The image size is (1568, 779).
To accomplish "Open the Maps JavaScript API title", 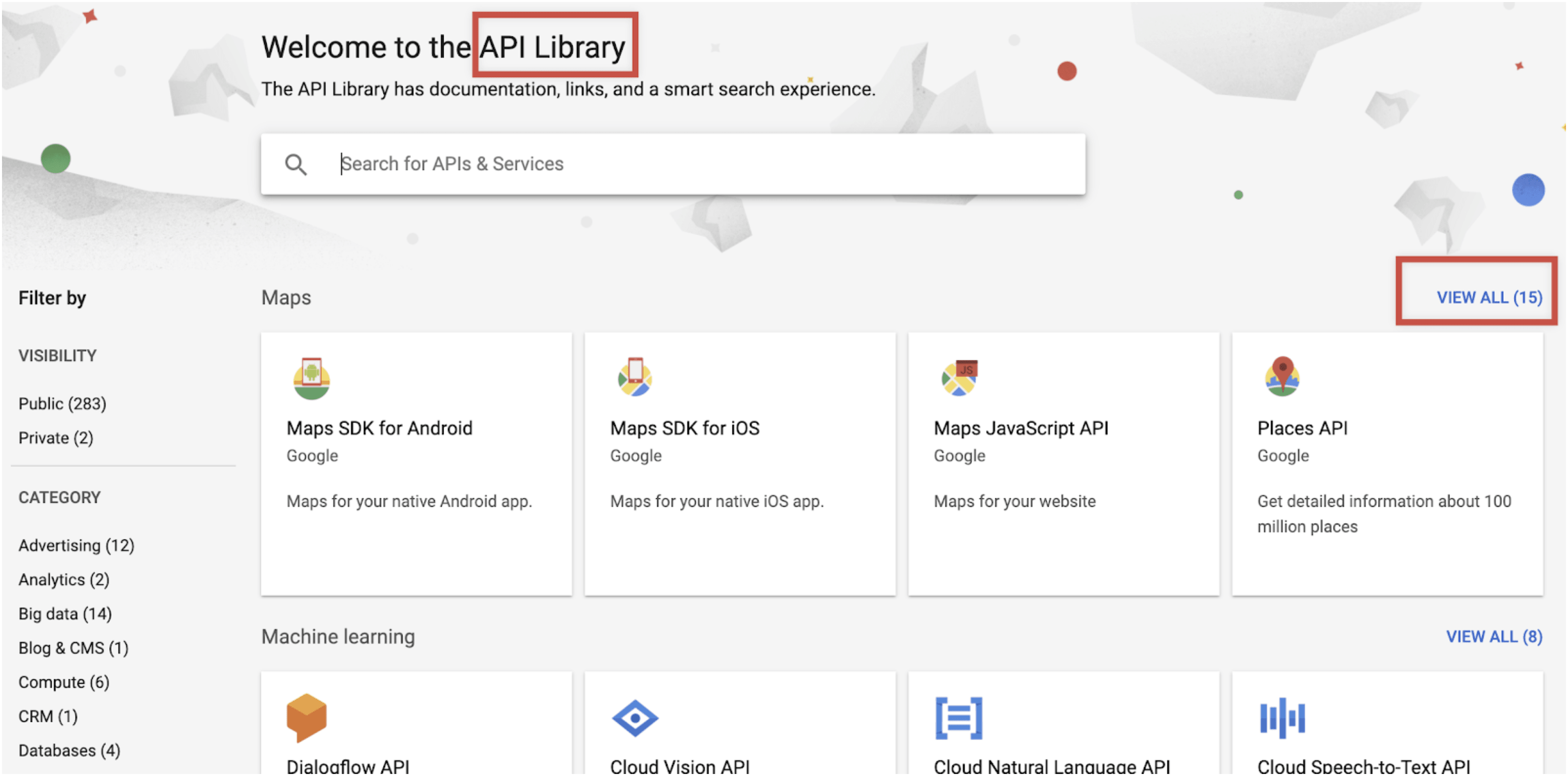I will click(1021, 428).
